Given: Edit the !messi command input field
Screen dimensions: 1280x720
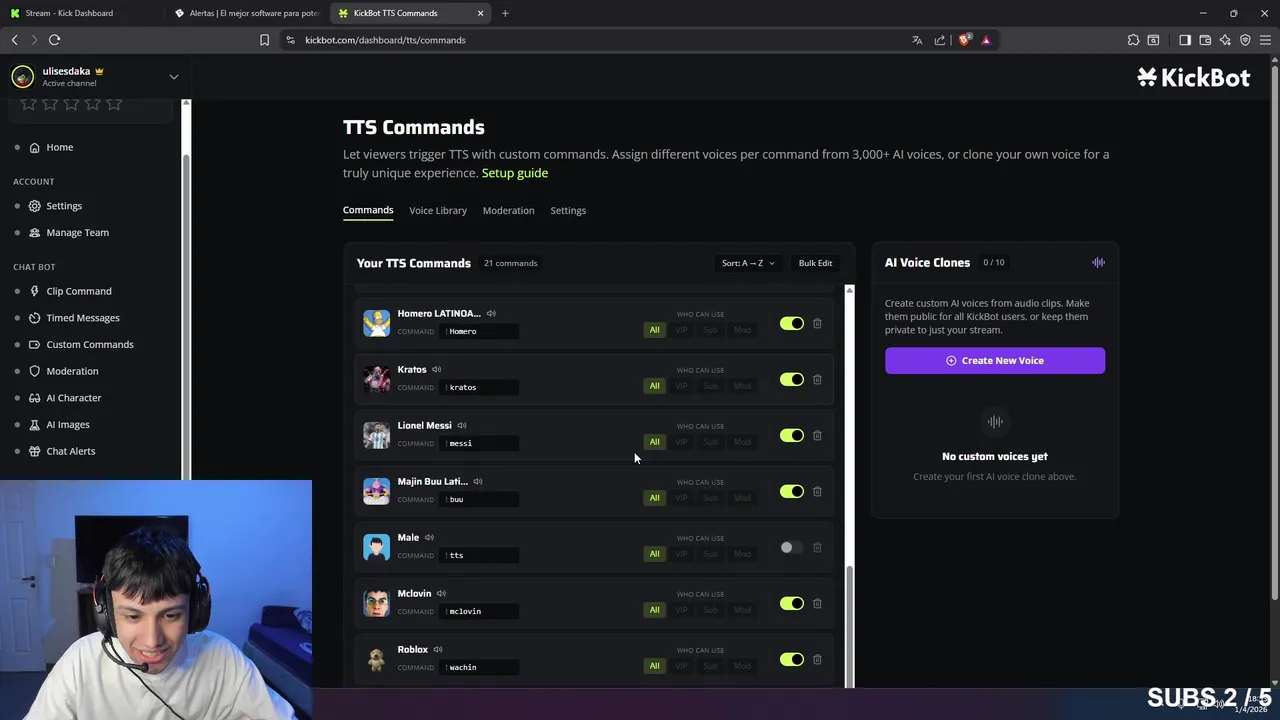Looking at the screenshot, I should [x=480, y=443].
